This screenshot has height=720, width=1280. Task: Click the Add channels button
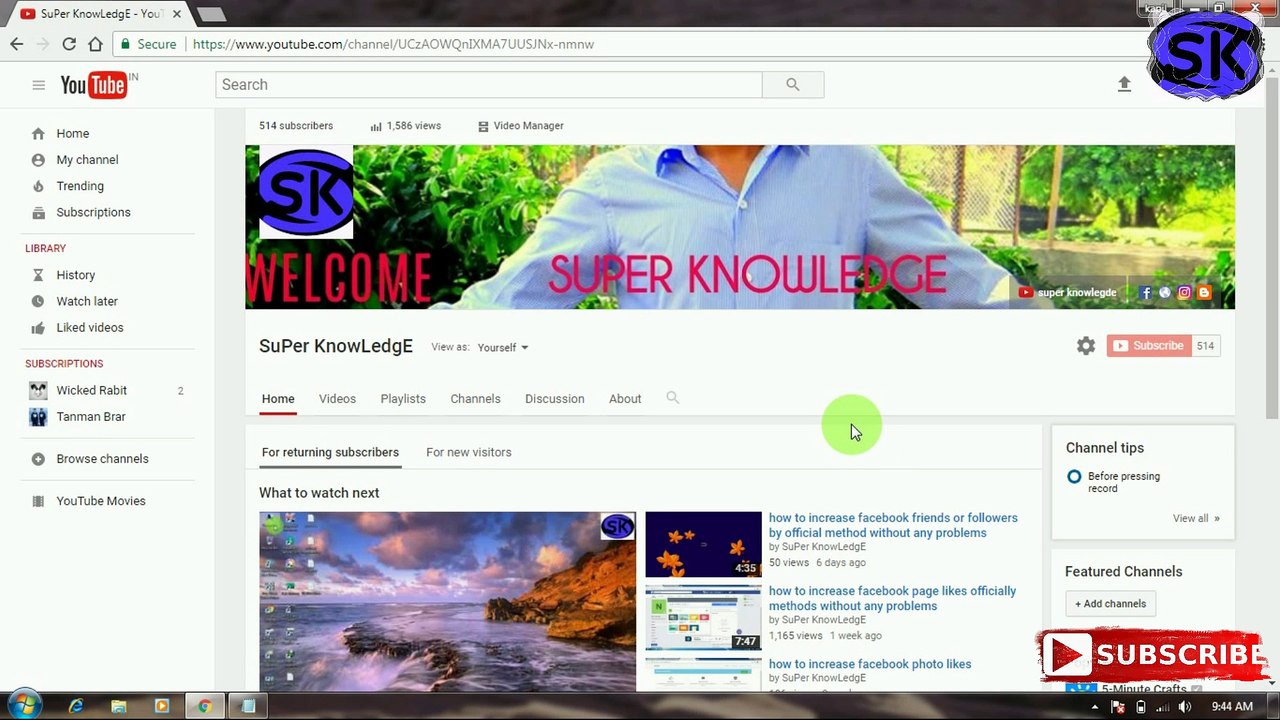coord(1110,604)
